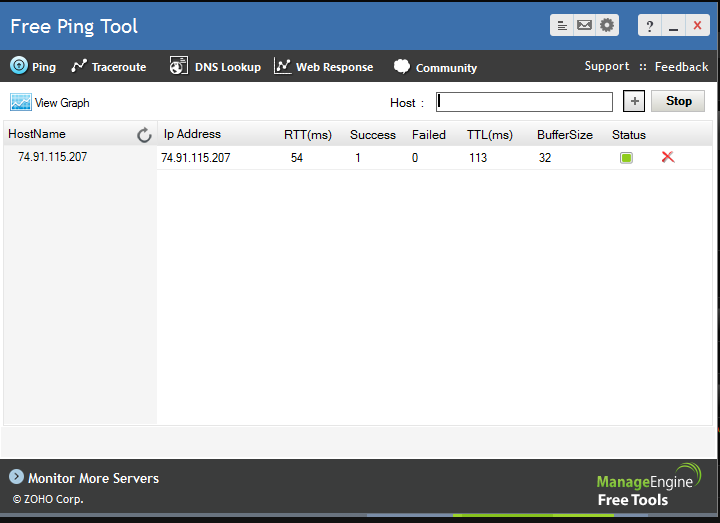The image size is (720, 523).
Task: Click the Success column header
Action: [x=373, y=135]
